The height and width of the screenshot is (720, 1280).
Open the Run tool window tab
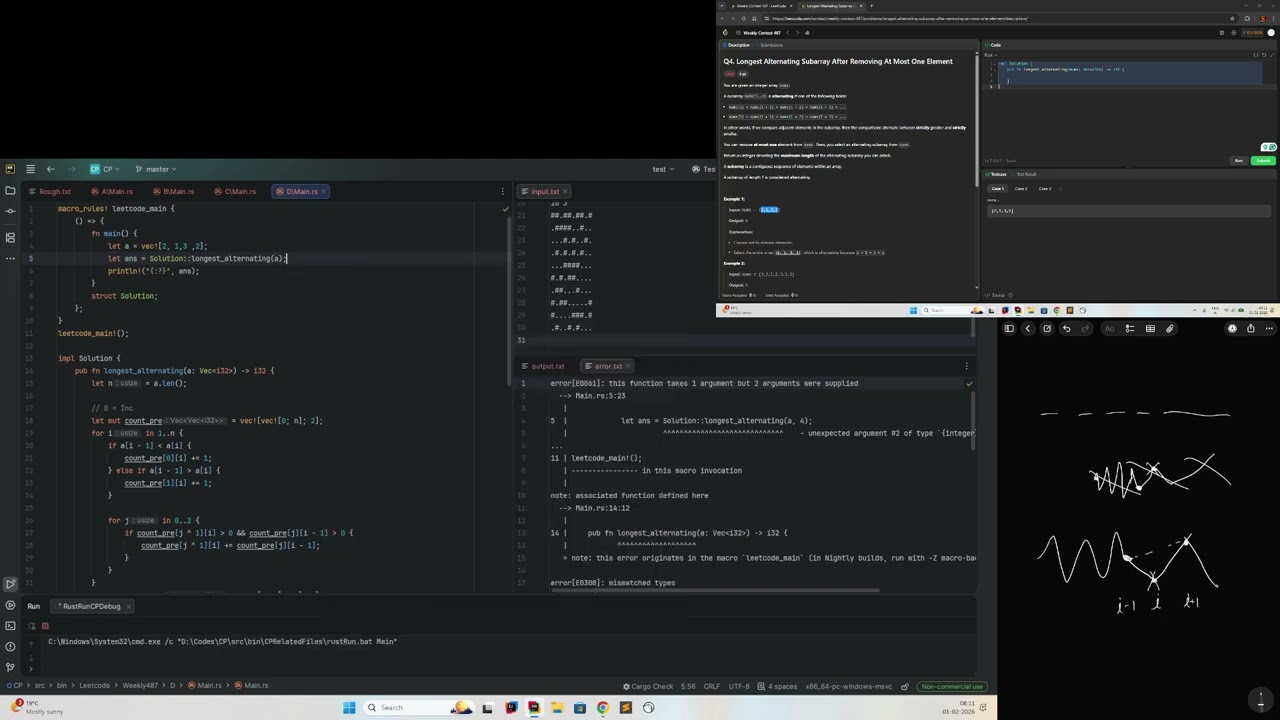[33, 606]
